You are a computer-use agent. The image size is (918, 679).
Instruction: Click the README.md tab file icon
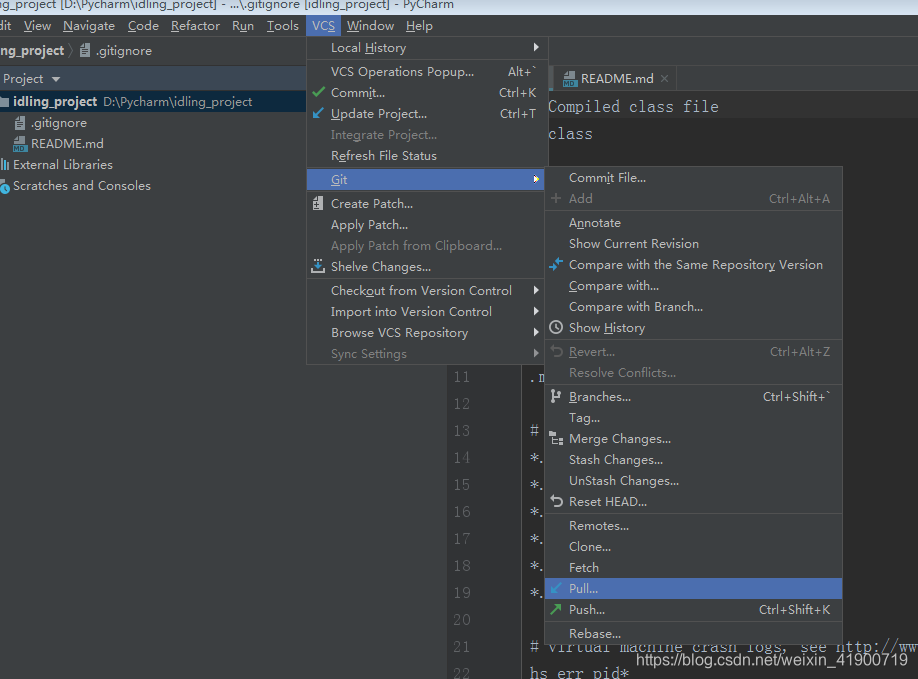[570, 78]
